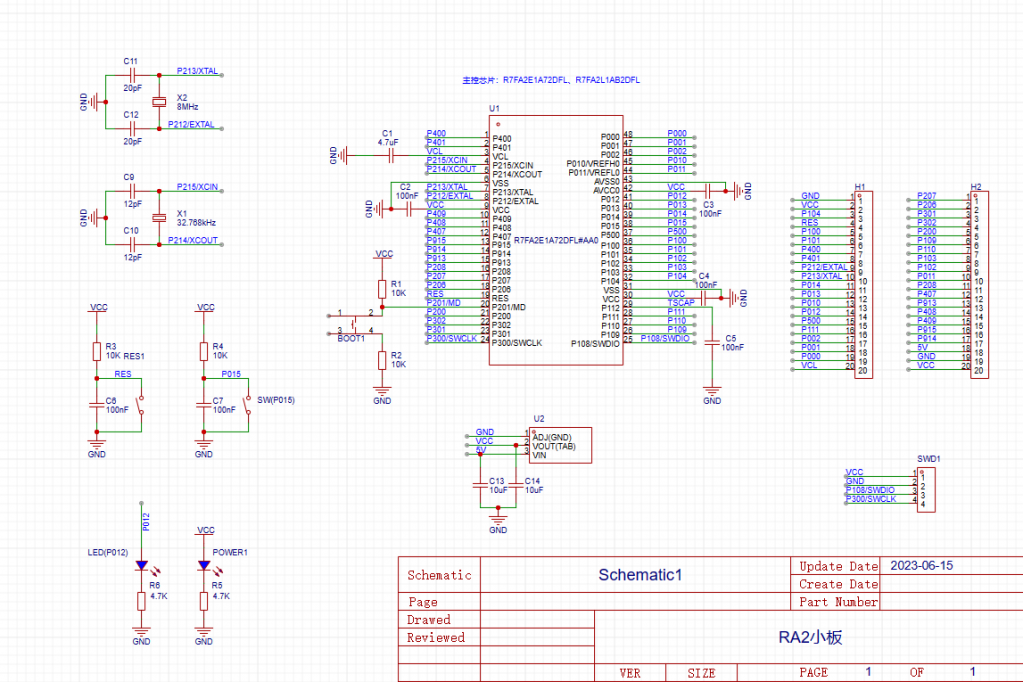Click the P201/MD net label

(444, 303)
